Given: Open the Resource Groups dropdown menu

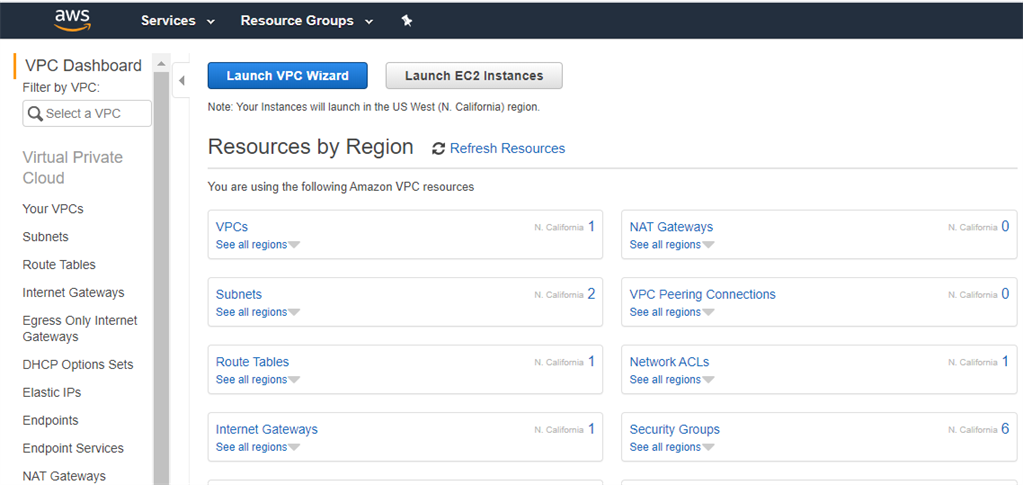Looking at the screenshot, I should [x=307, y=21].
